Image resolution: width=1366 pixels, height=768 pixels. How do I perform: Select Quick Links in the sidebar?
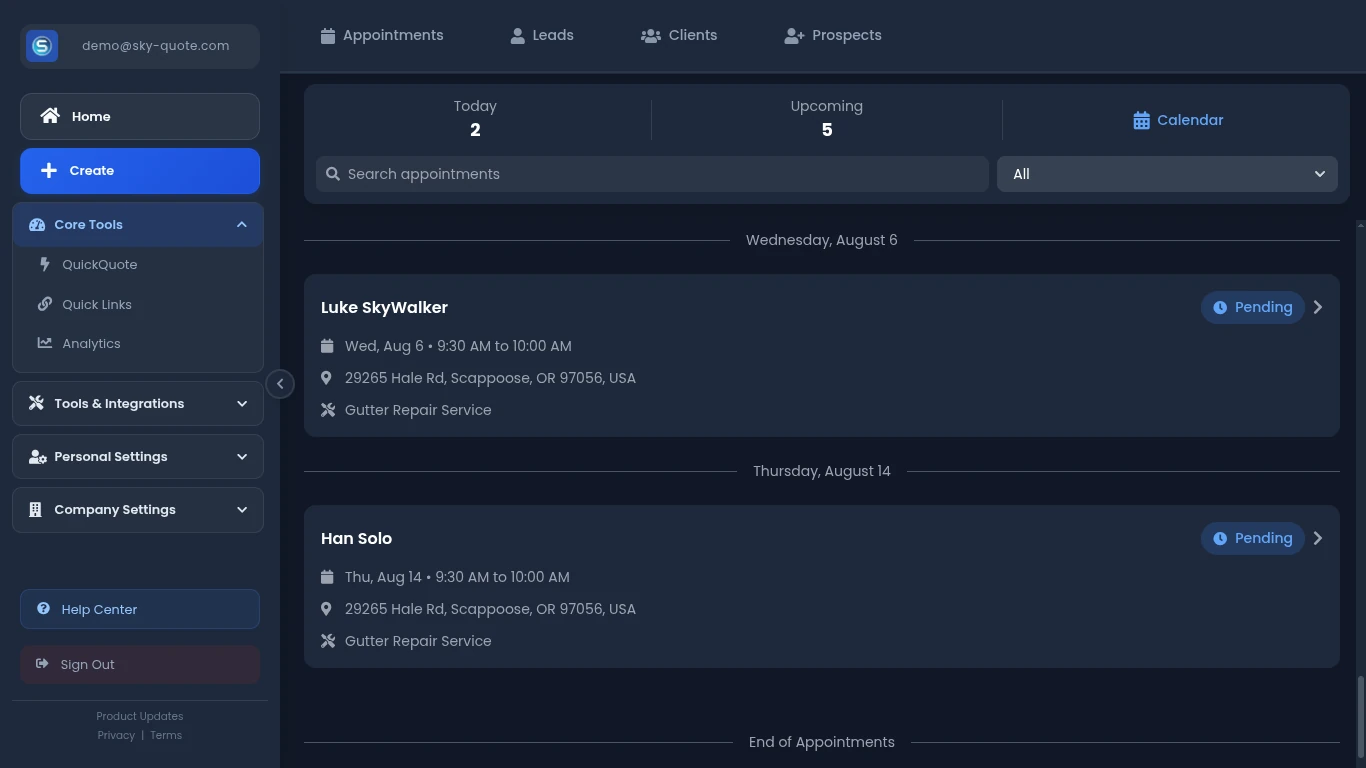tap(97, 304)
